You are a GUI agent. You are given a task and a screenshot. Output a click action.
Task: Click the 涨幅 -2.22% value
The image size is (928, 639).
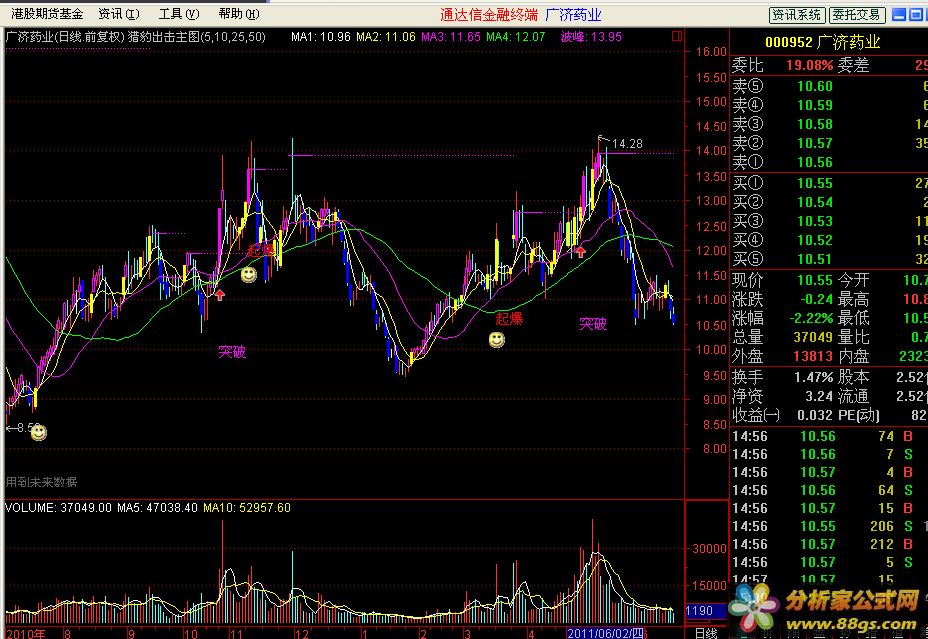[811, 318]
